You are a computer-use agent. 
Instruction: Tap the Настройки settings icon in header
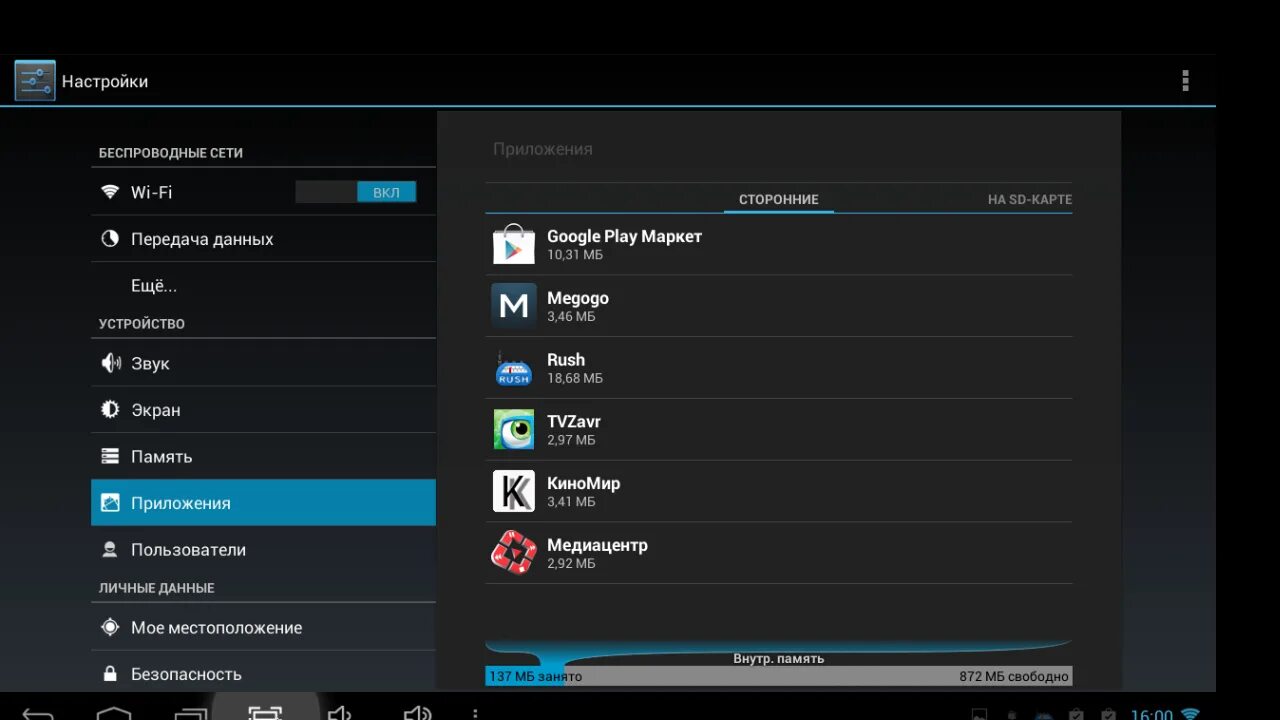35,81
